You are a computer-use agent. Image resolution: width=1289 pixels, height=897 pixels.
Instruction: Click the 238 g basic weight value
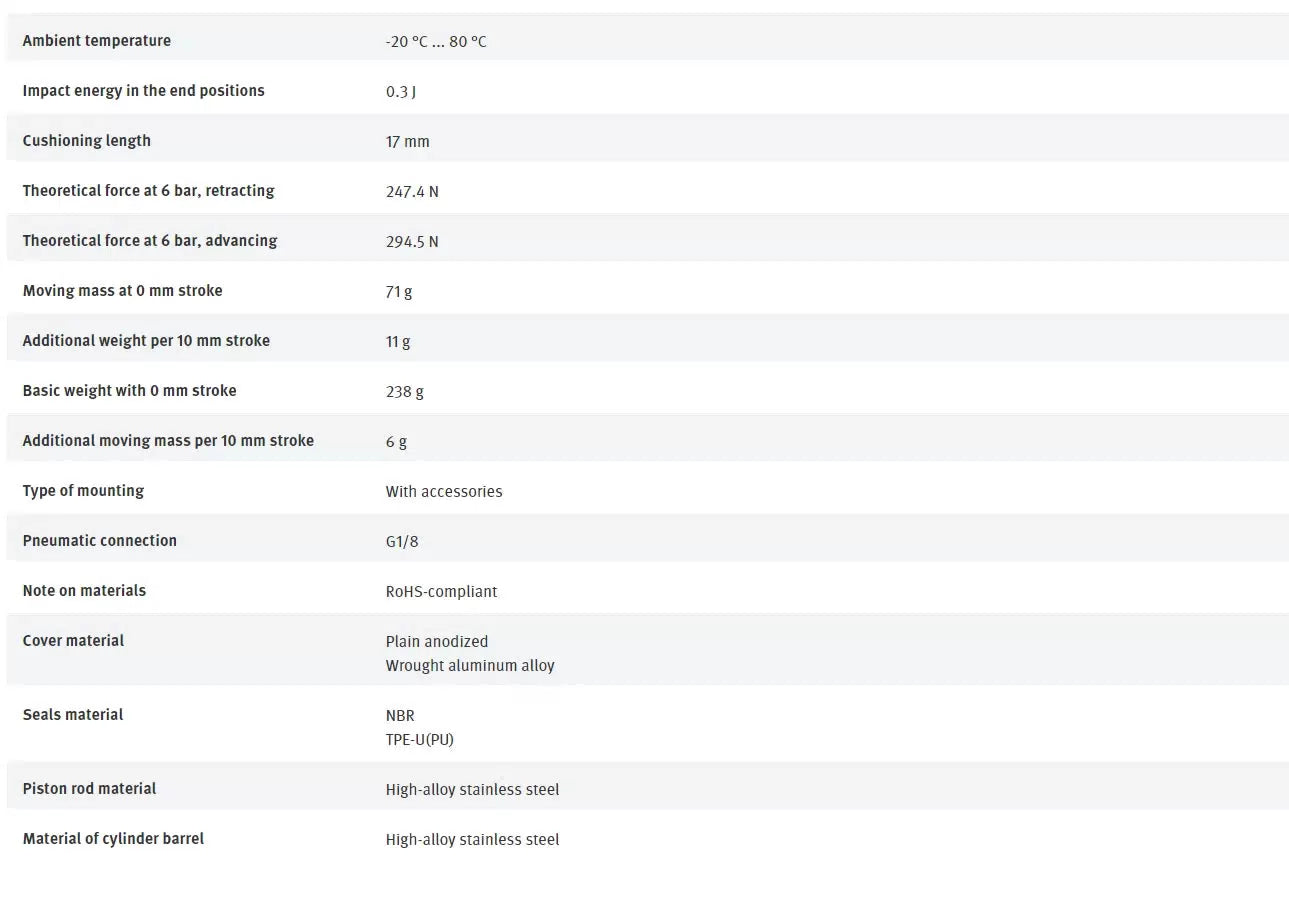point(405,392)
